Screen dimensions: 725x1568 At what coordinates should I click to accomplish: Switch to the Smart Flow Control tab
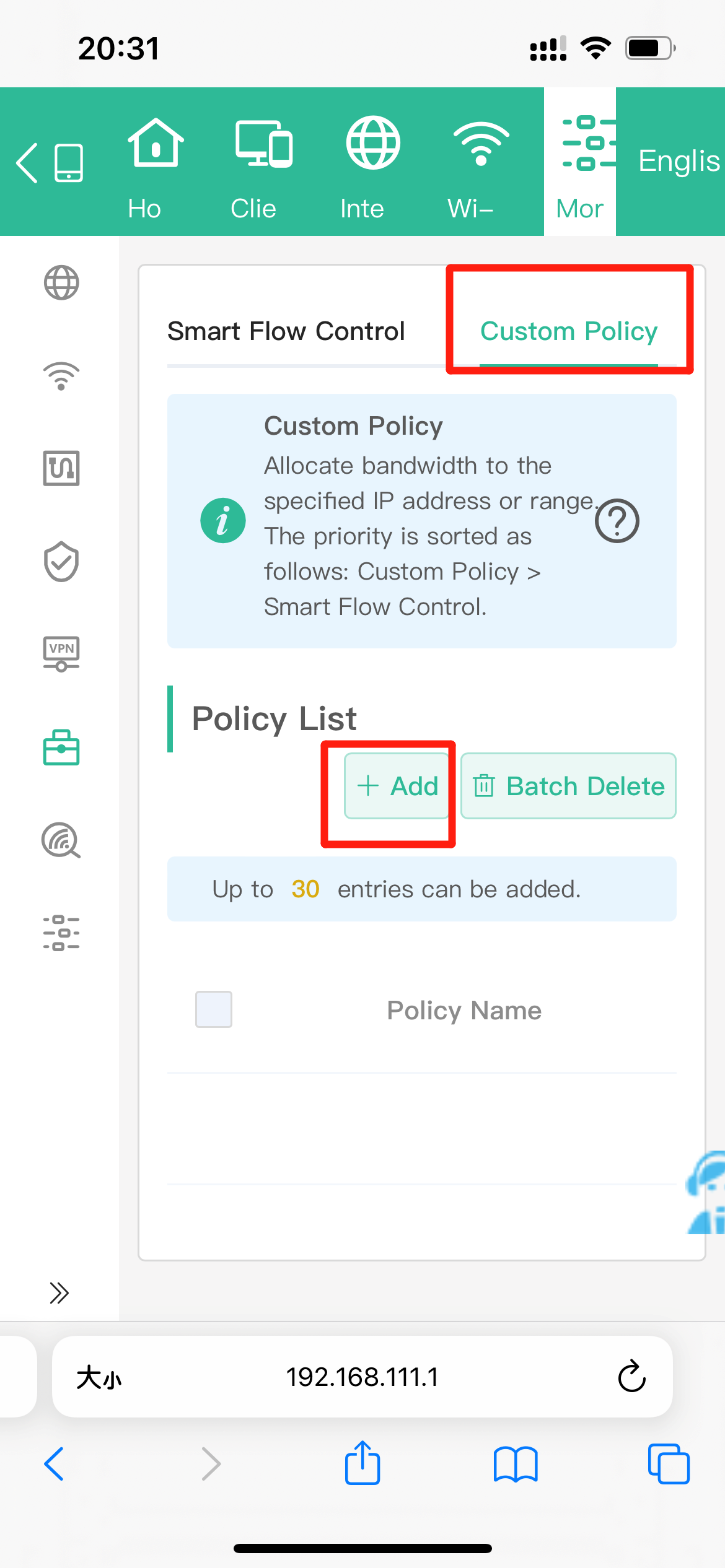[286, 331]
